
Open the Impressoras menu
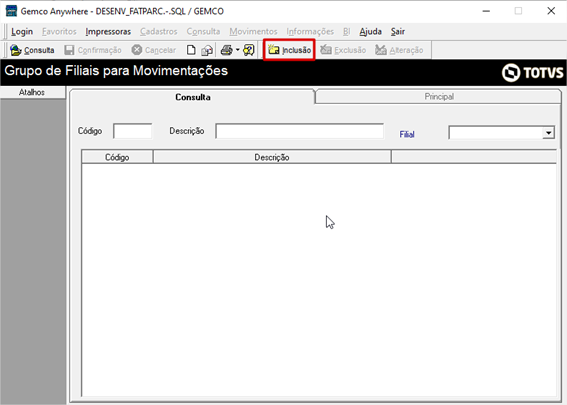pyautogui.click(x=108, y=31)
